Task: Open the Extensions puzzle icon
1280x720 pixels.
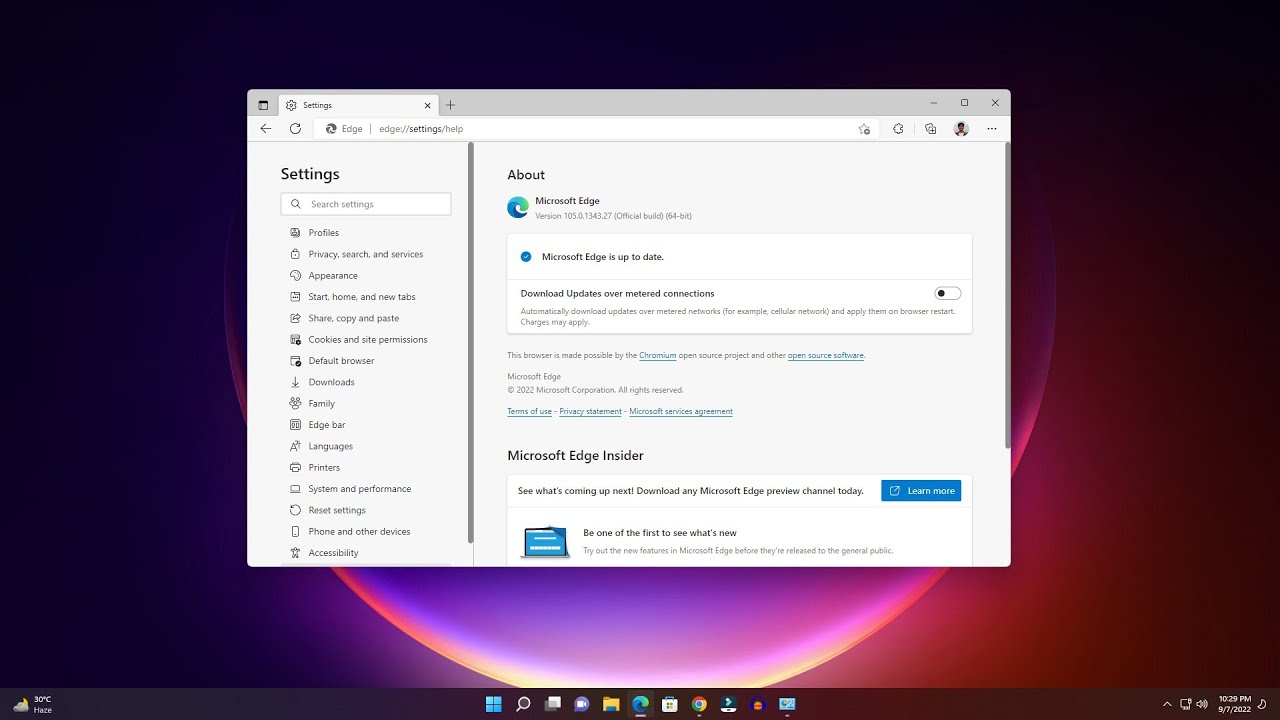Action: click(898, 129)
